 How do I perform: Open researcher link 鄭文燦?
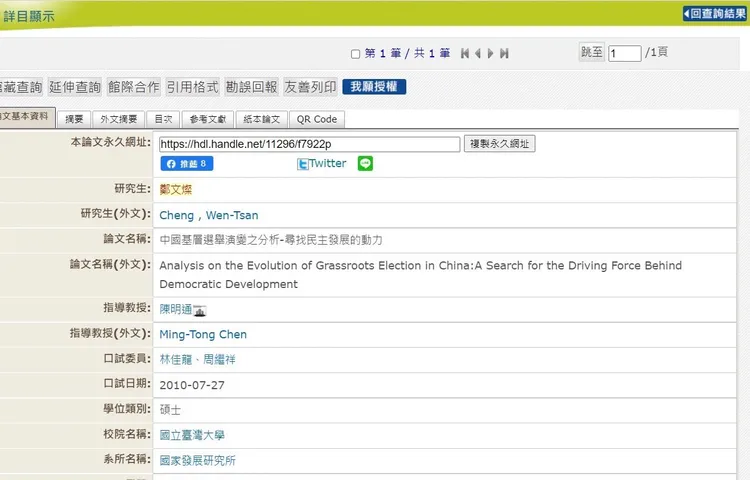(x=176, y=190)
